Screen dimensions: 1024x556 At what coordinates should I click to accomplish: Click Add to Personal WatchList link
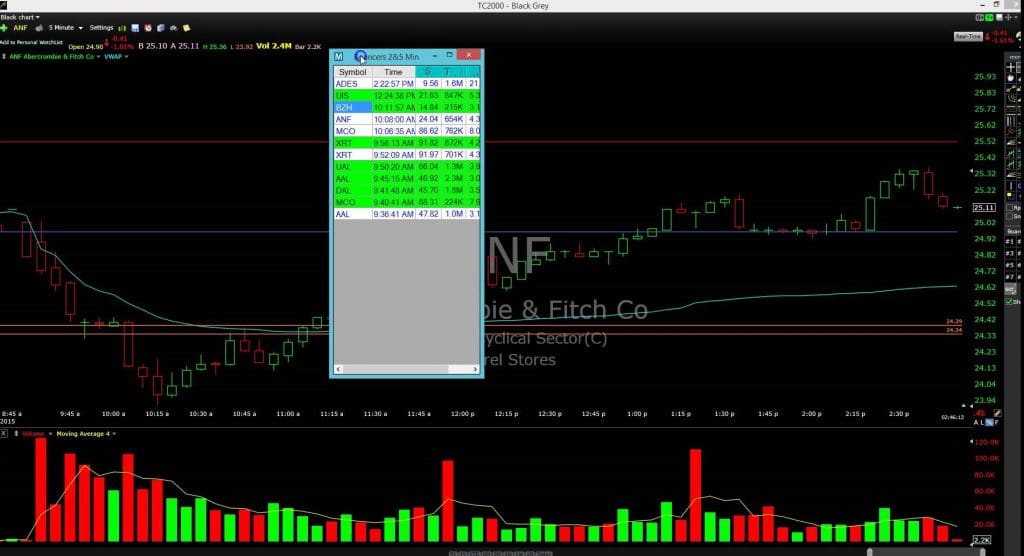point(31,42)
